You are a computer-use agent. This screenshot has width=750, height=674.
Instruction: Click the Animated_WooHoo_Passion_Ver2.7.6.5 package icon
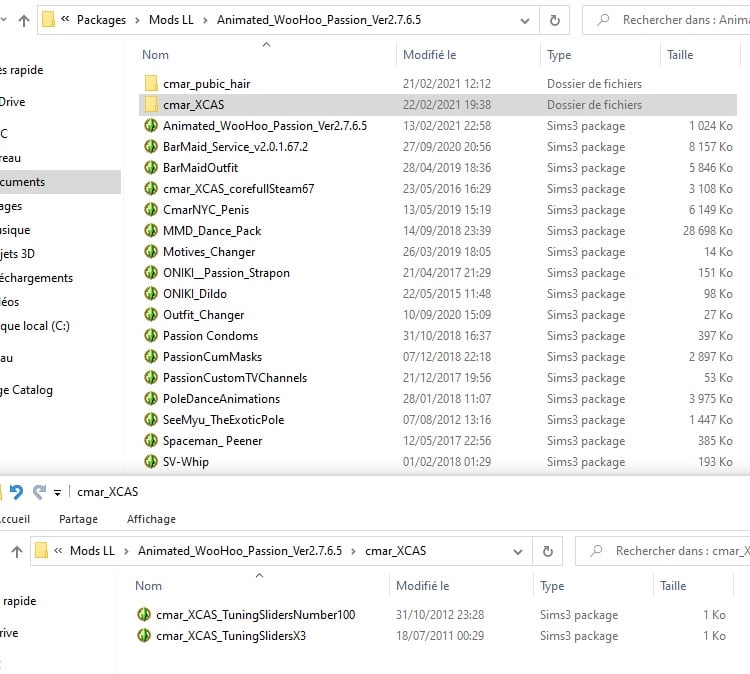(151, 126)
